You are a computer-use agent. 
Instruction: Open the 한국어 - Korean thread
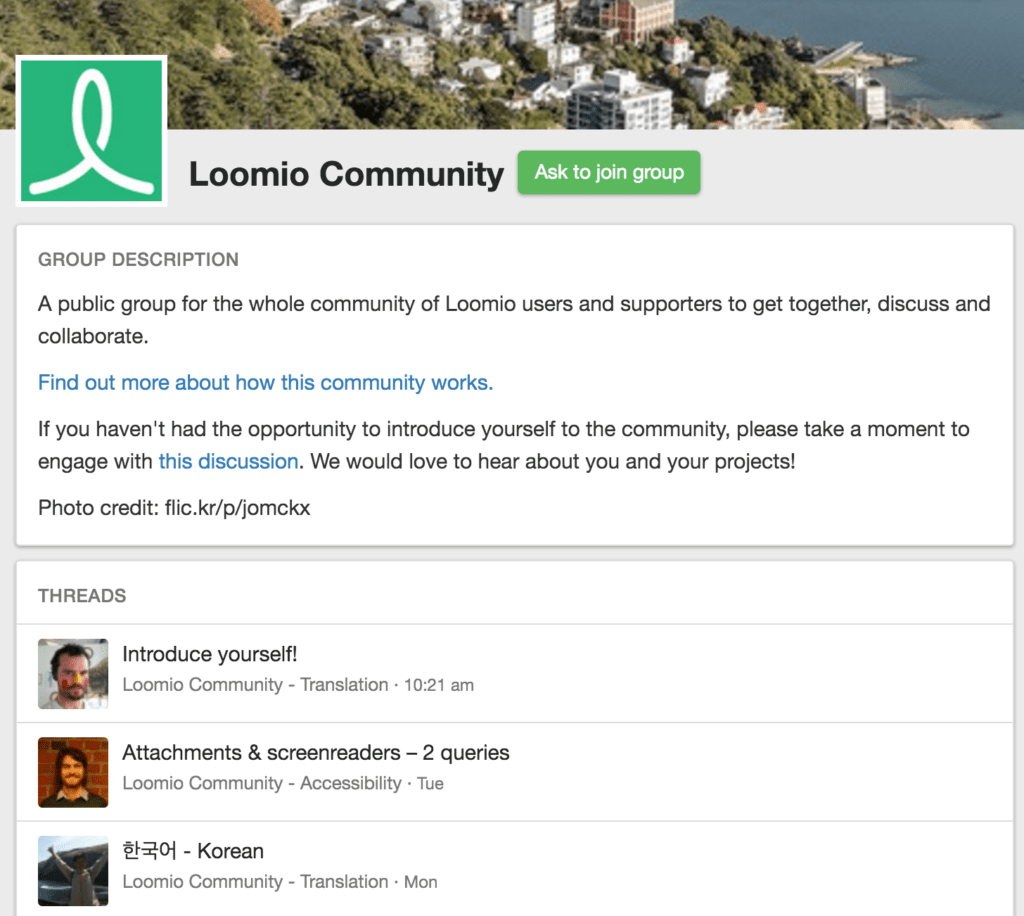[x=192, y=850]
